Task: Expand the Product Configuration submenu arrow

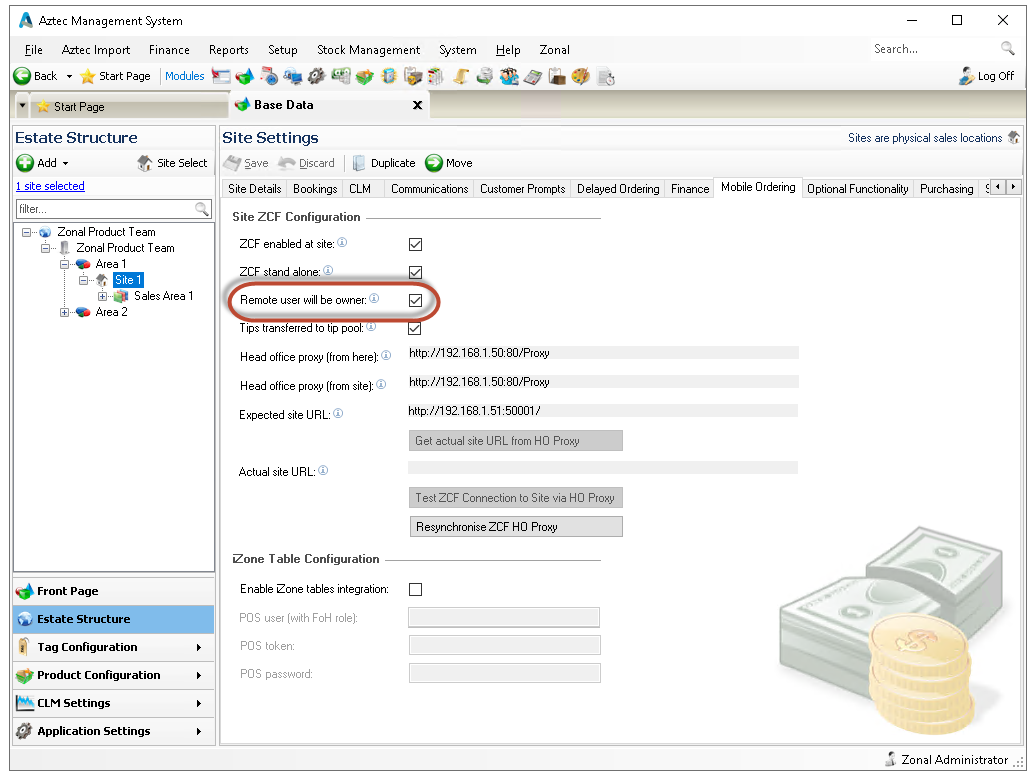Action: (x=198, y=675)
